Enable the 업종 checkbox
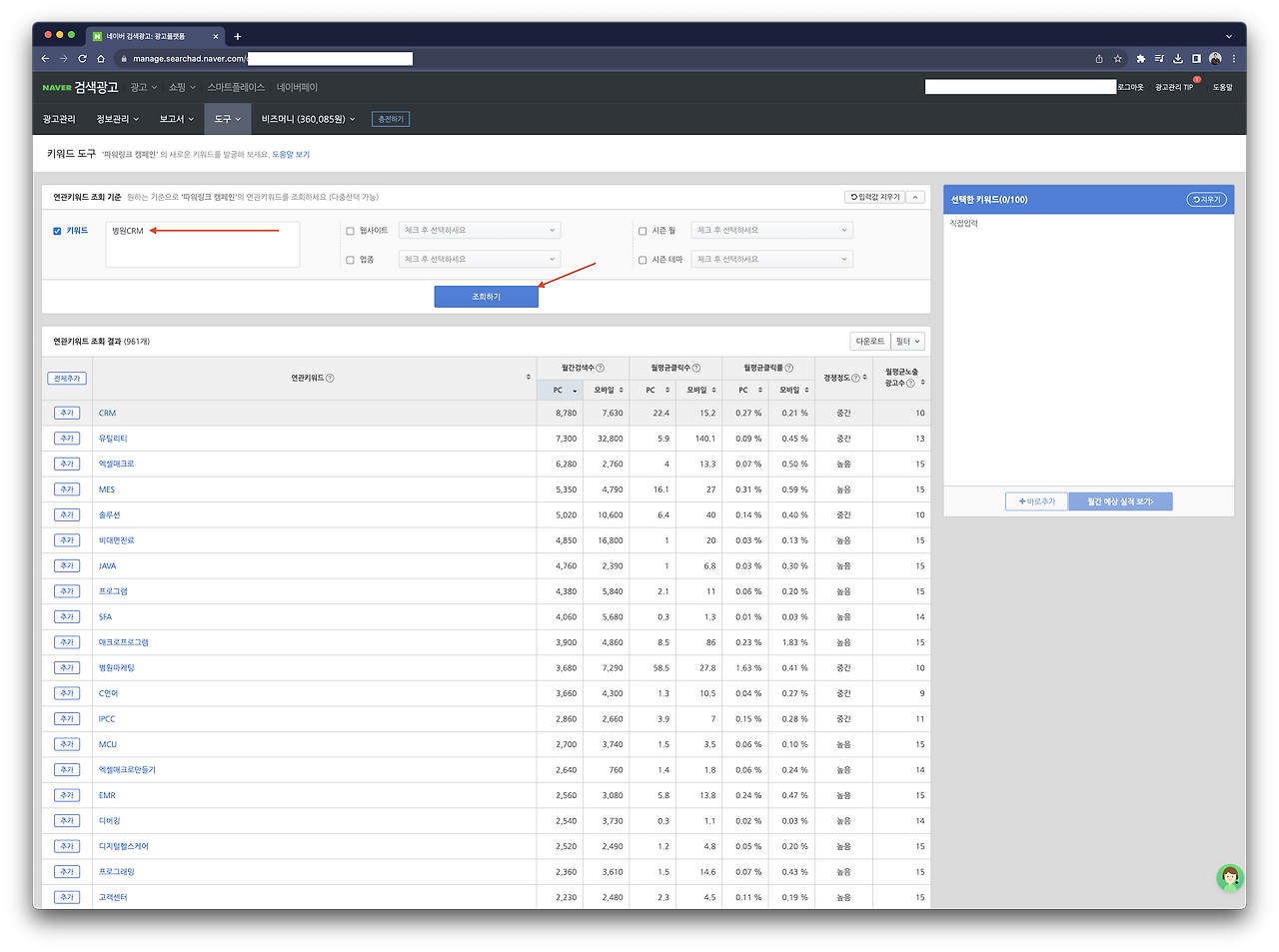The height and width of the screenshot is (952, 1279). tap(350, 260)
